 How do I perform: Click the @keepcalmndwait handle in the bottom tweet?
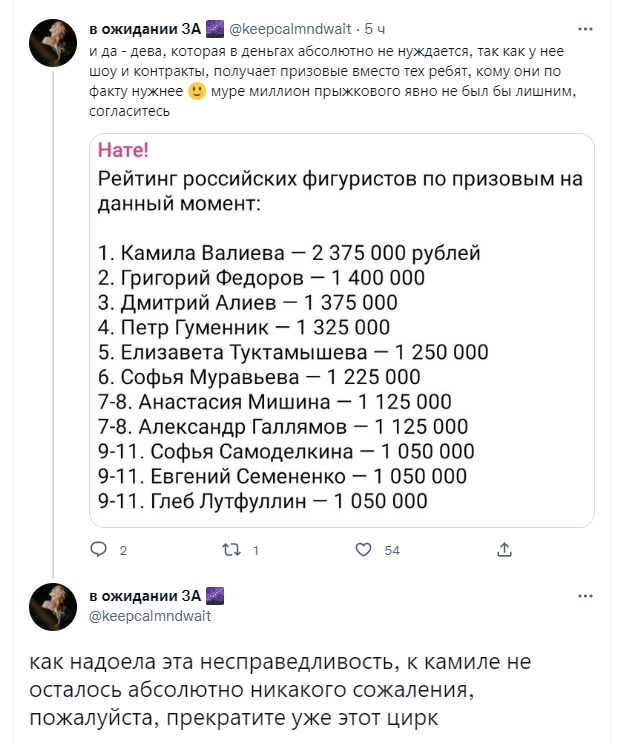[x=150, y=616]
